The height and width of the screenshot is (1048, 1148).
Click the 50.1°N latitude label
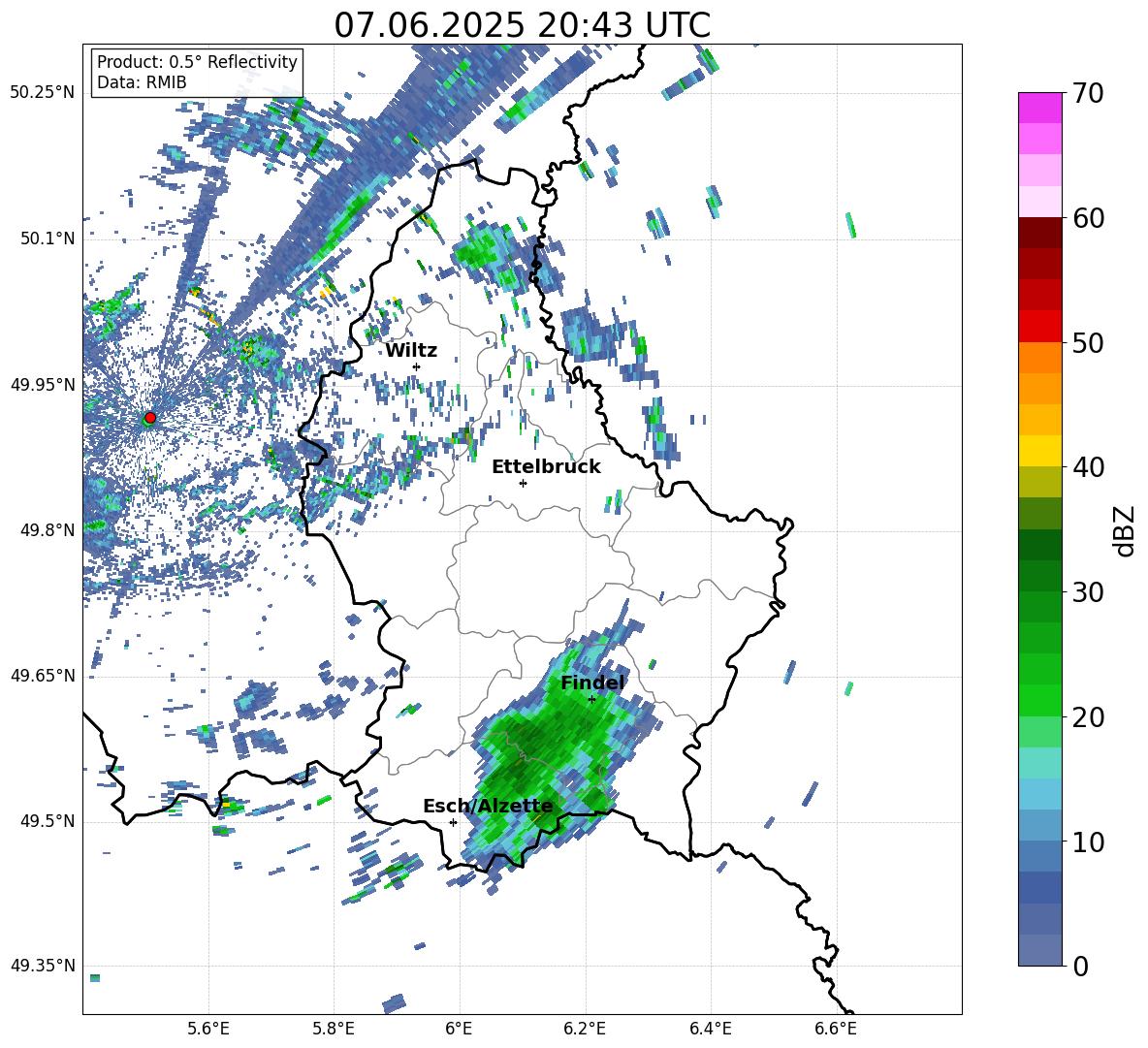(48, 238)
